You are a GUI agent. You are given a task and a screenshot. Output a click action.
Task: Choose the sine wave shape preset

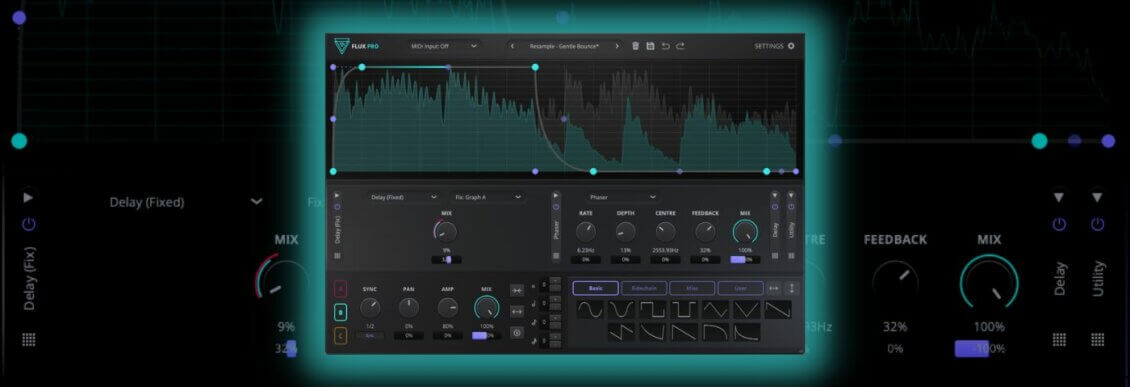590,310
